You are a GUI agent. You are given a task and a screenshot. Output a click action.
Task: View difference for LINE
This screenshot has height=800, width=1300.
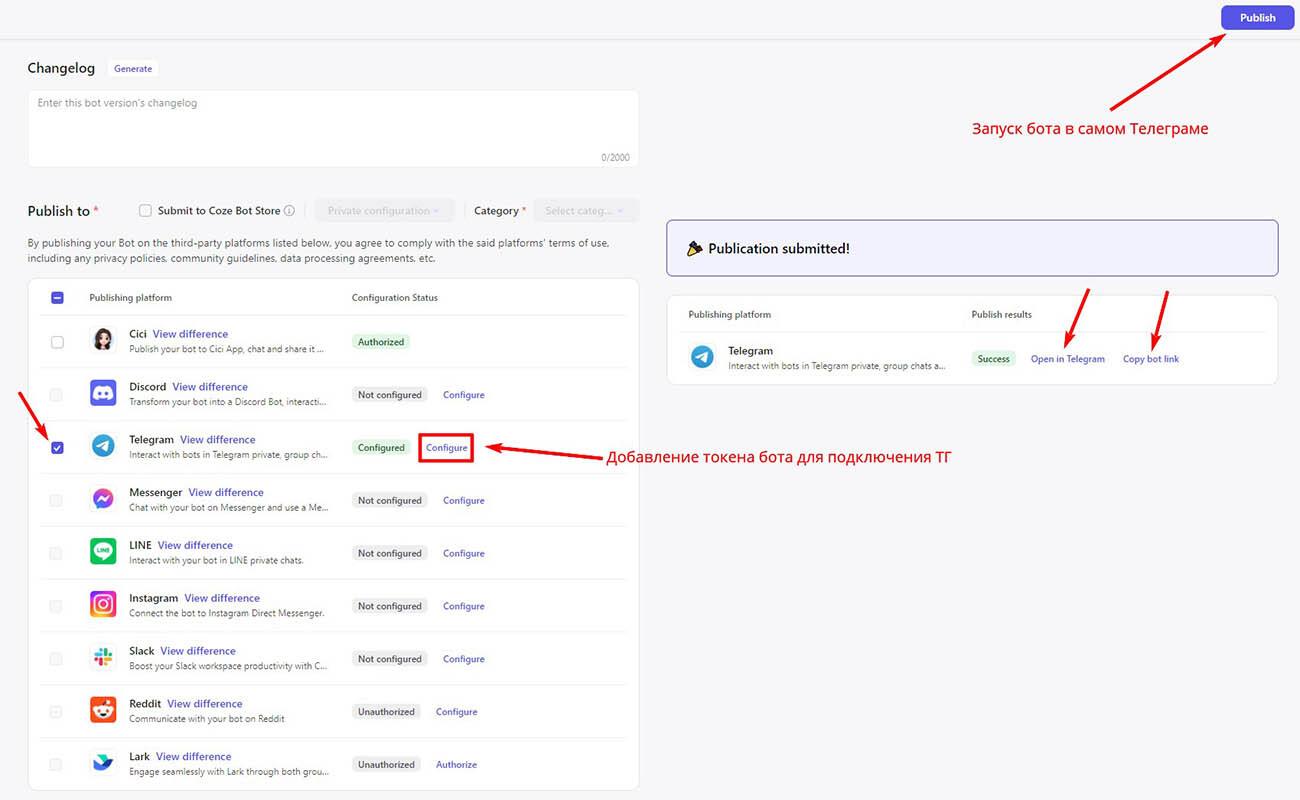[195, 545]
